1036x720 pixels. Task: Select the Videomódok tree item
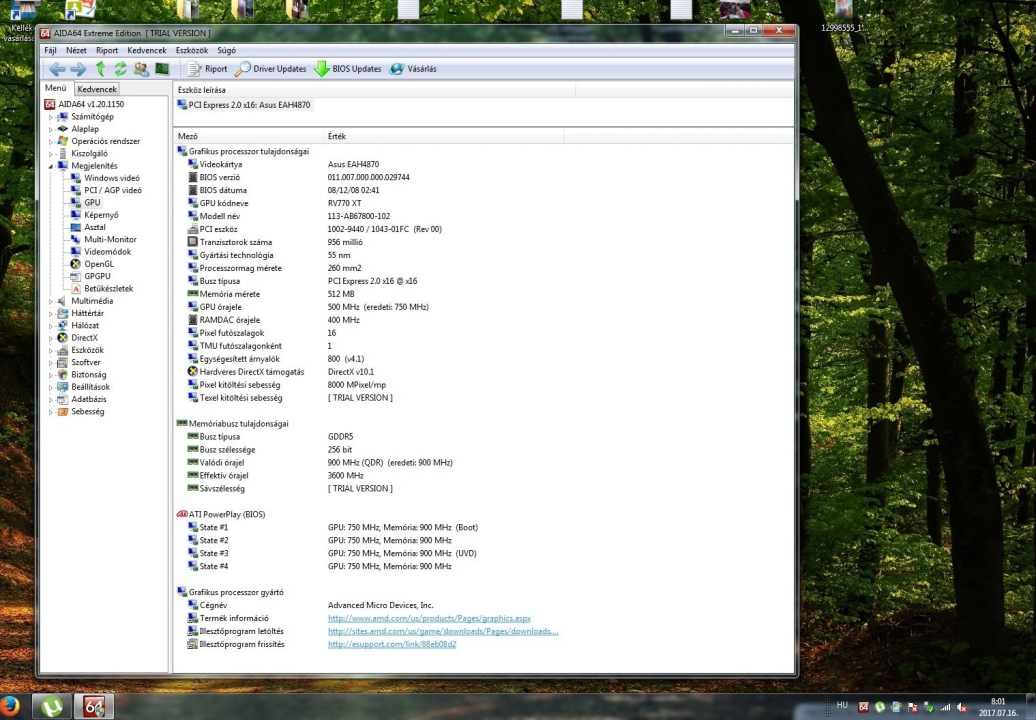[x=108, y=252]
